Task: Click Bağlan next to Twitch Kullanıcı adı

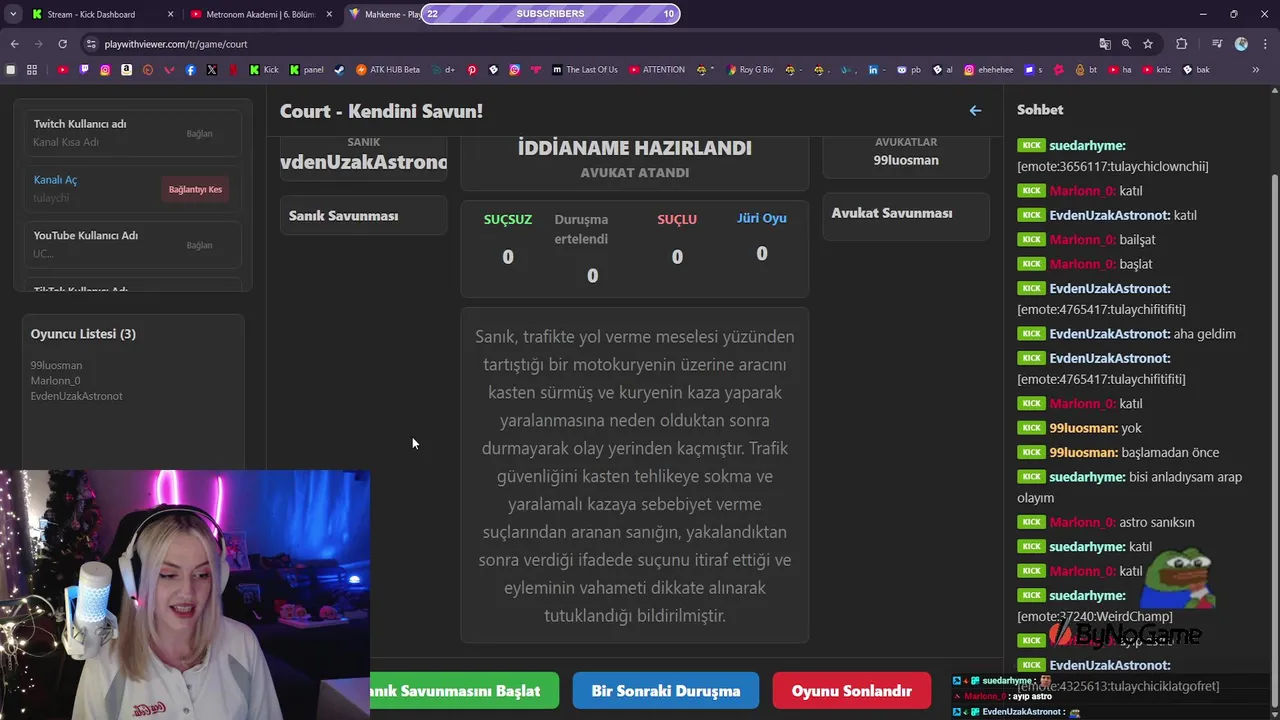Action: [x=199, y=133]
